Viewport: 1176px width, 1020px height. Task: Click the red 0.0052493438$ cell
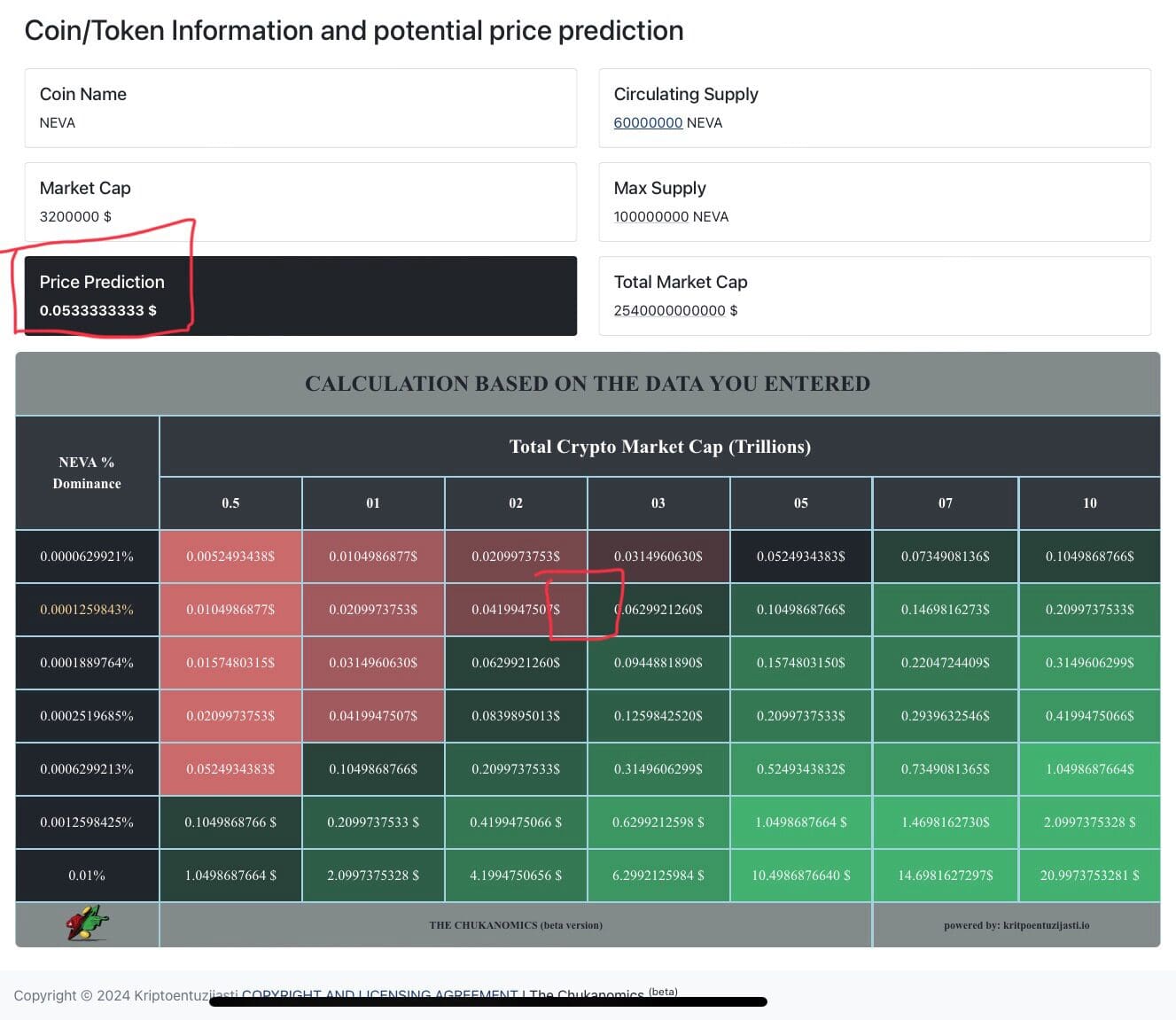pos(230,557)
